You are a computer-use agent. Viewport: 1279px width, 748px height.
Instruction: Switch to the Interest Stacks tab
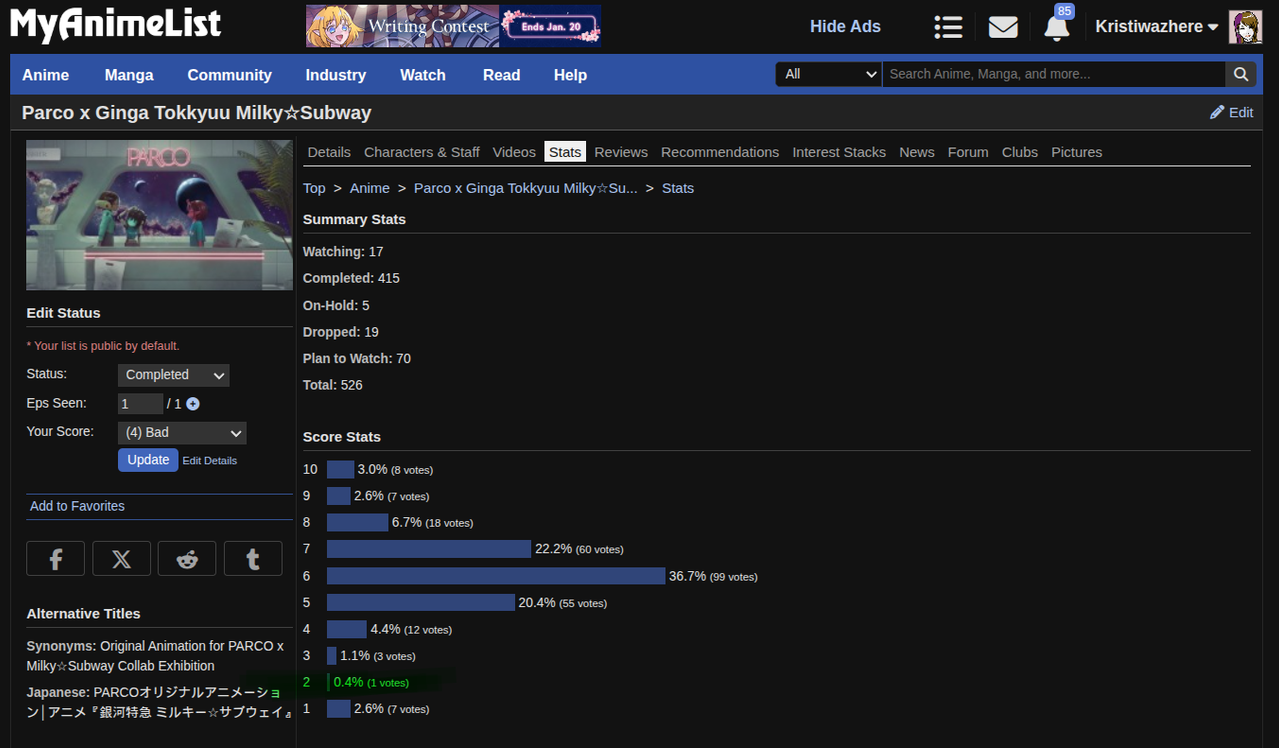click(839, 152)
